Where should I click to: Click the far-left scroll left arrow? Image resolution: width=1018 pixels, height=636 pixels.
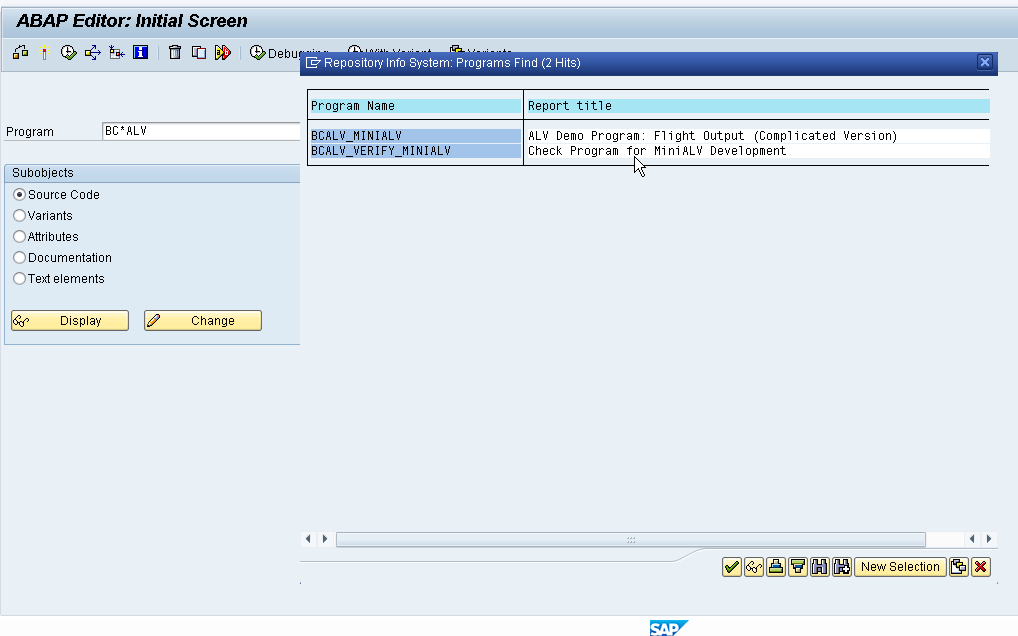tap(308, 539)
